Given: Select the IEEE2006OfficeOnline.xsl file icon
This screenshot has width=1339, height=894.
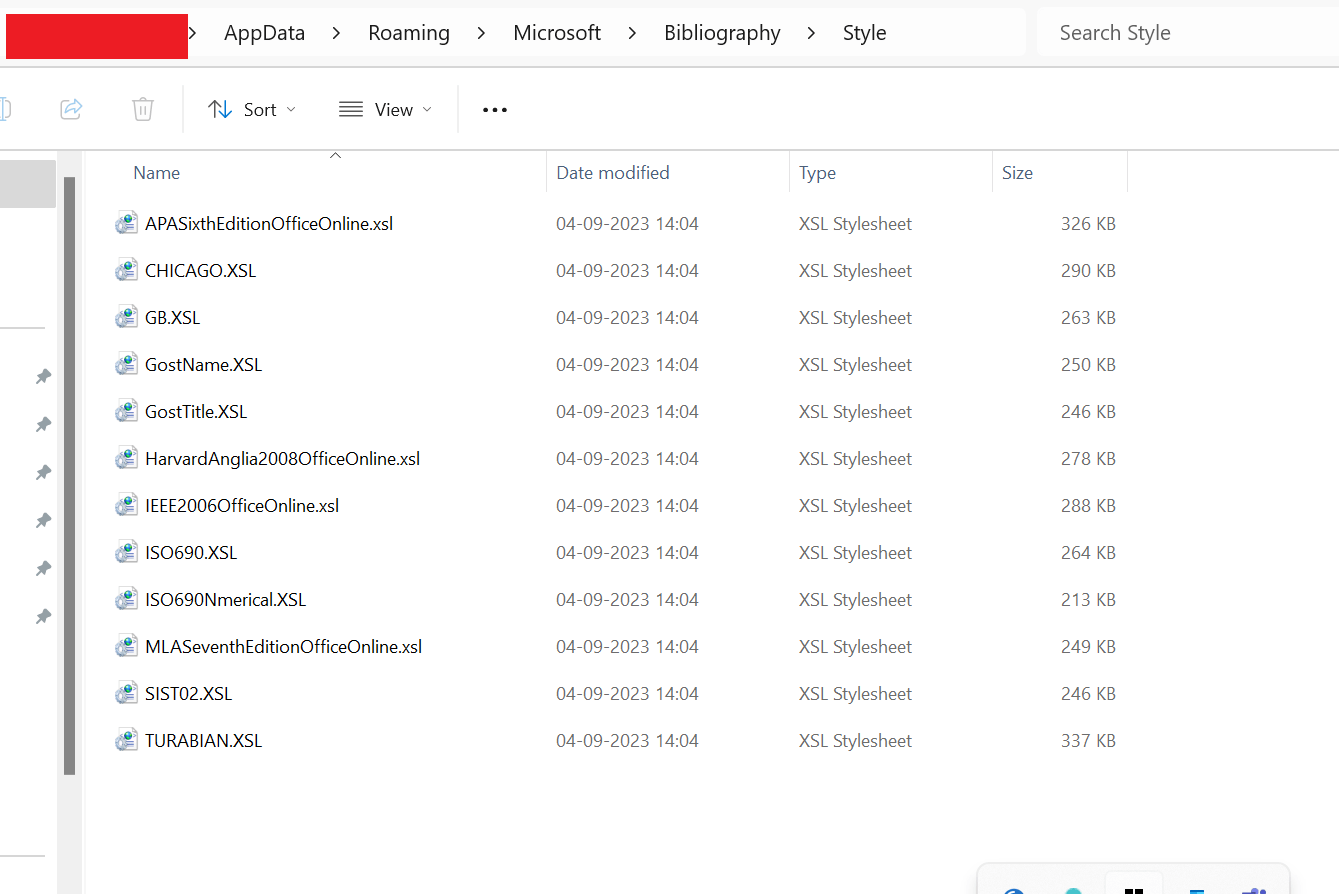Looking at the screenshot, I should pyautogui.click(x=126, y=506).
